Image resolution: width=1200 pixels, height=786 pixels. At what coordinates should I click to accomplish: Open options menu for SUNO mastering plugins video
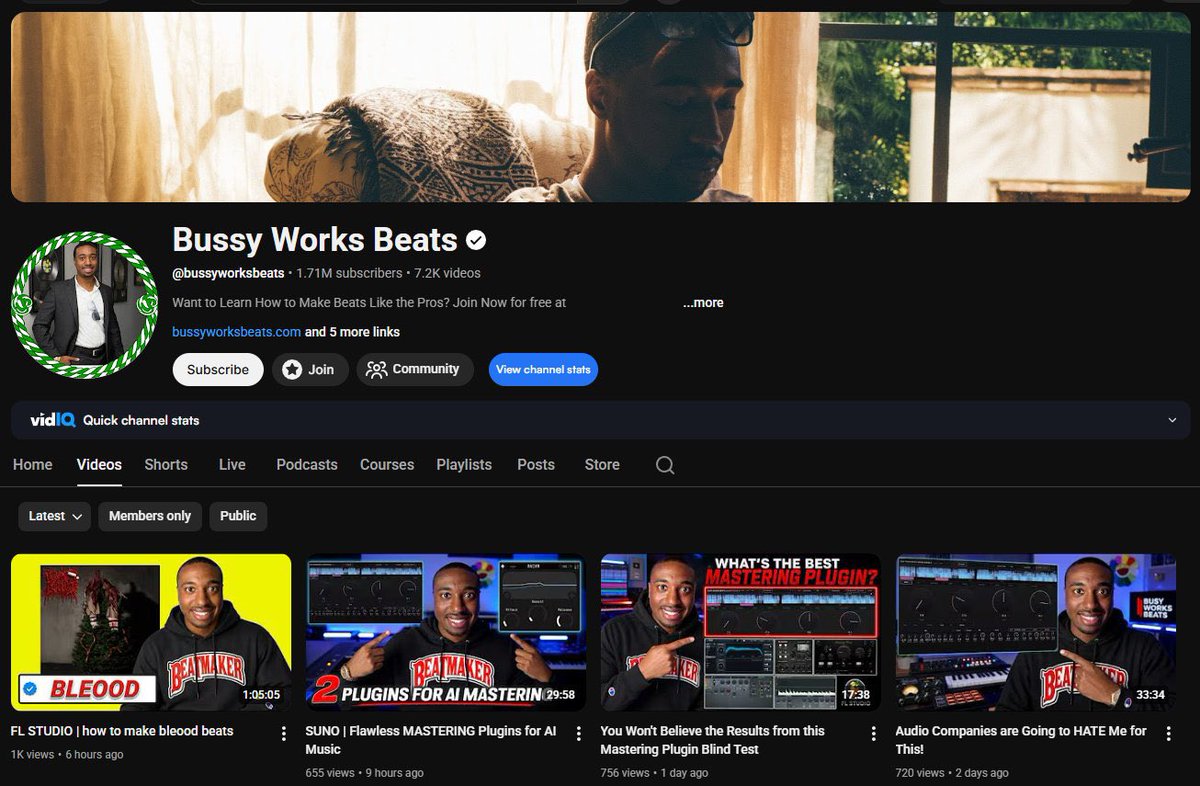pos(579,733)
